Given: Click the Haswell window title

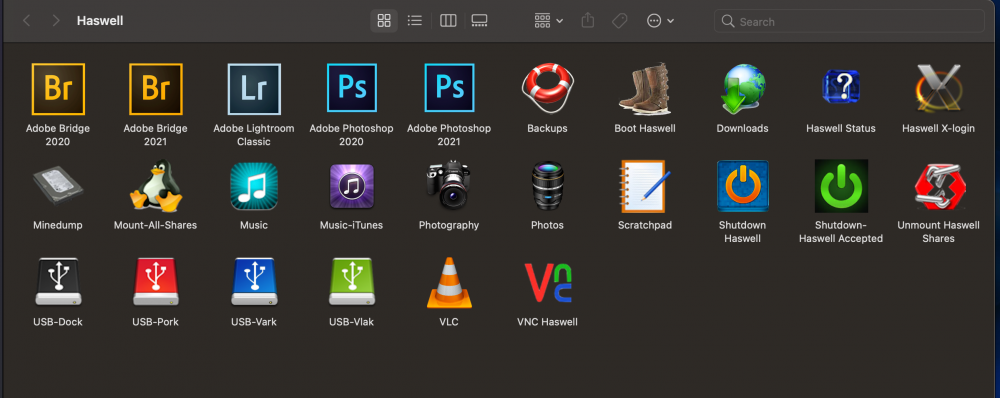Looking at the screenshot, I should (x=100, y=21).
